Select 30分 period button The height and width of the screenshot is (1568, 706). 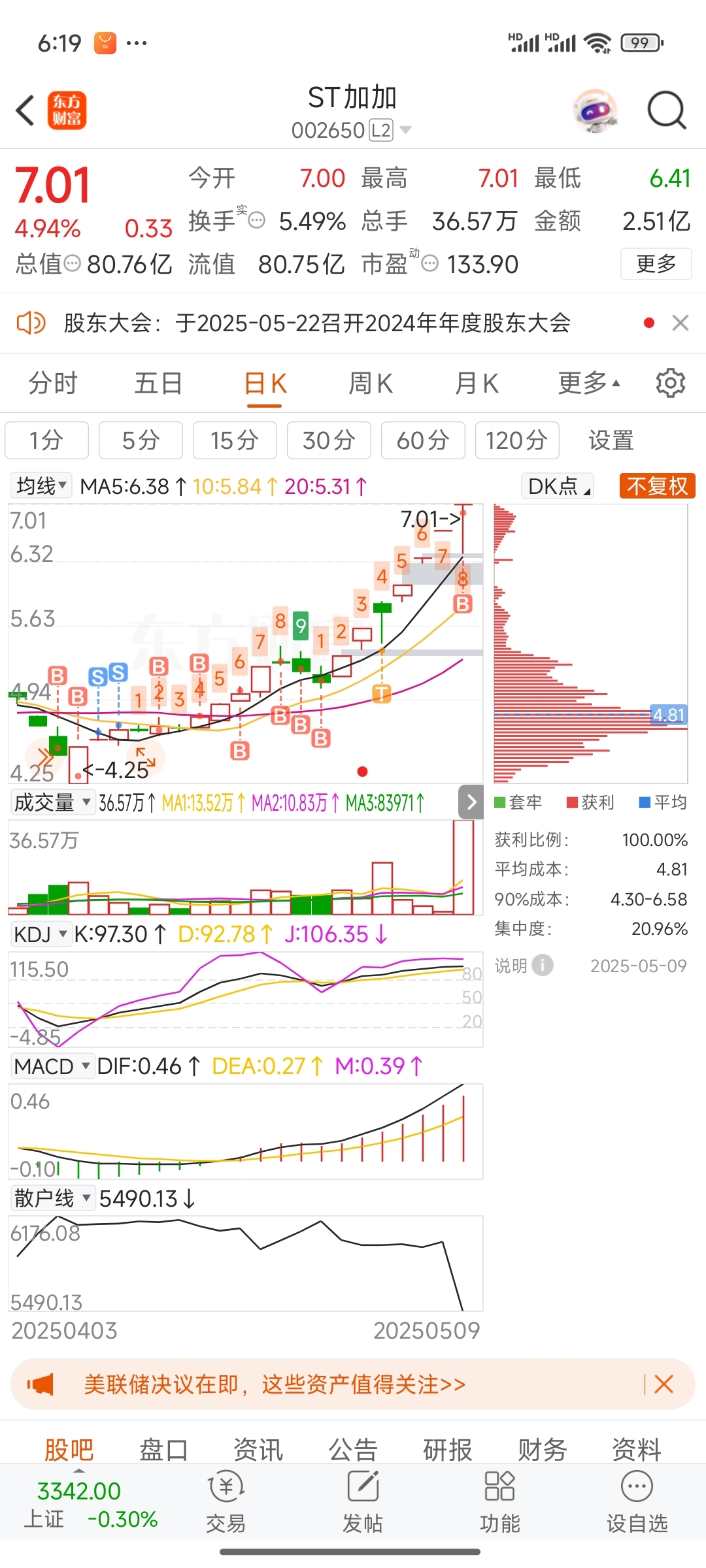point(329,440)
